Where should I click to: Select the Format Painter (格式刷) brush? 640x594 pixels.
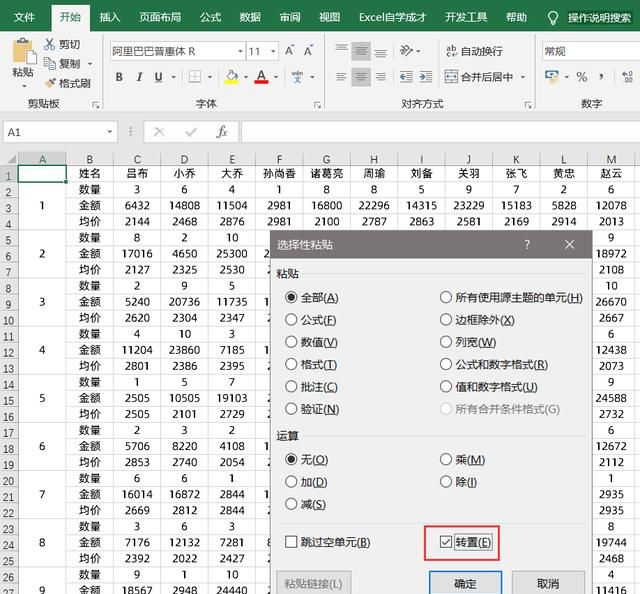[50, 83]
